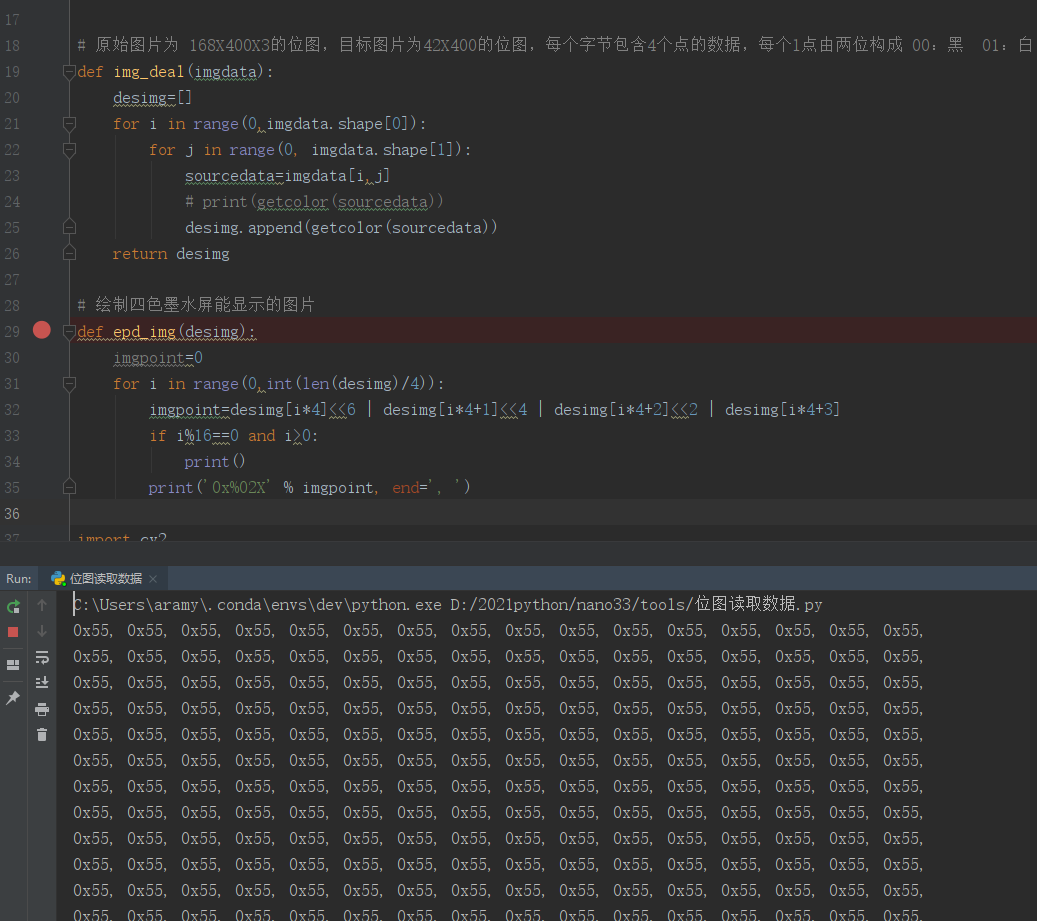Click the up arrow in Run console
The width and height of the screenshot is (1037, 921).
(42, 606)
